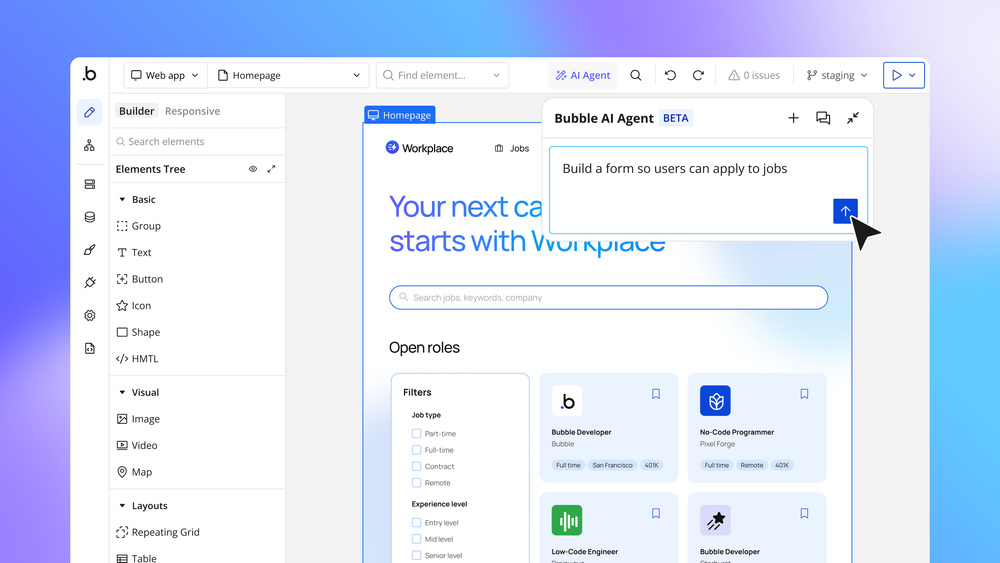The width and height of the screenshot is (1000, 563).
Task: Click the Low-Code Engineer company logo
Action: 567,520
